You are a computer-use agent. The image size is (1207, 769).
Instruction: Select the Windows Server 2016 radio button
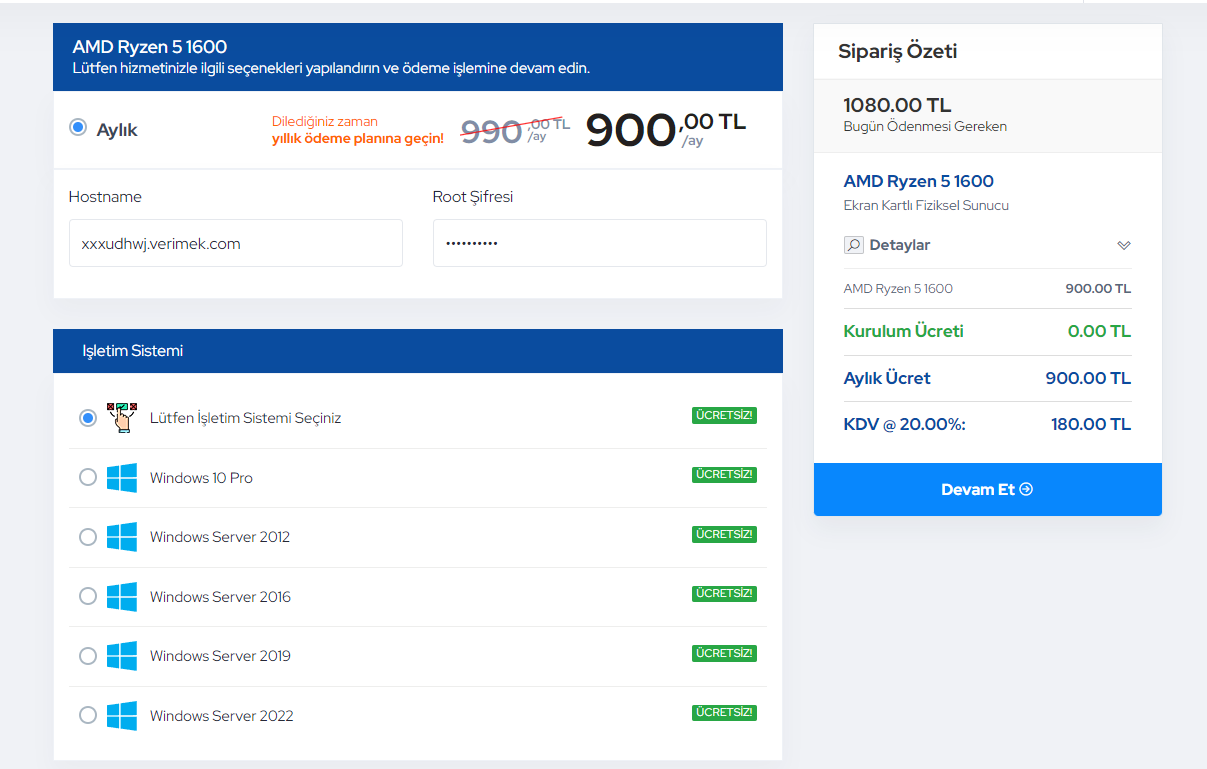(x=88, y=596)
